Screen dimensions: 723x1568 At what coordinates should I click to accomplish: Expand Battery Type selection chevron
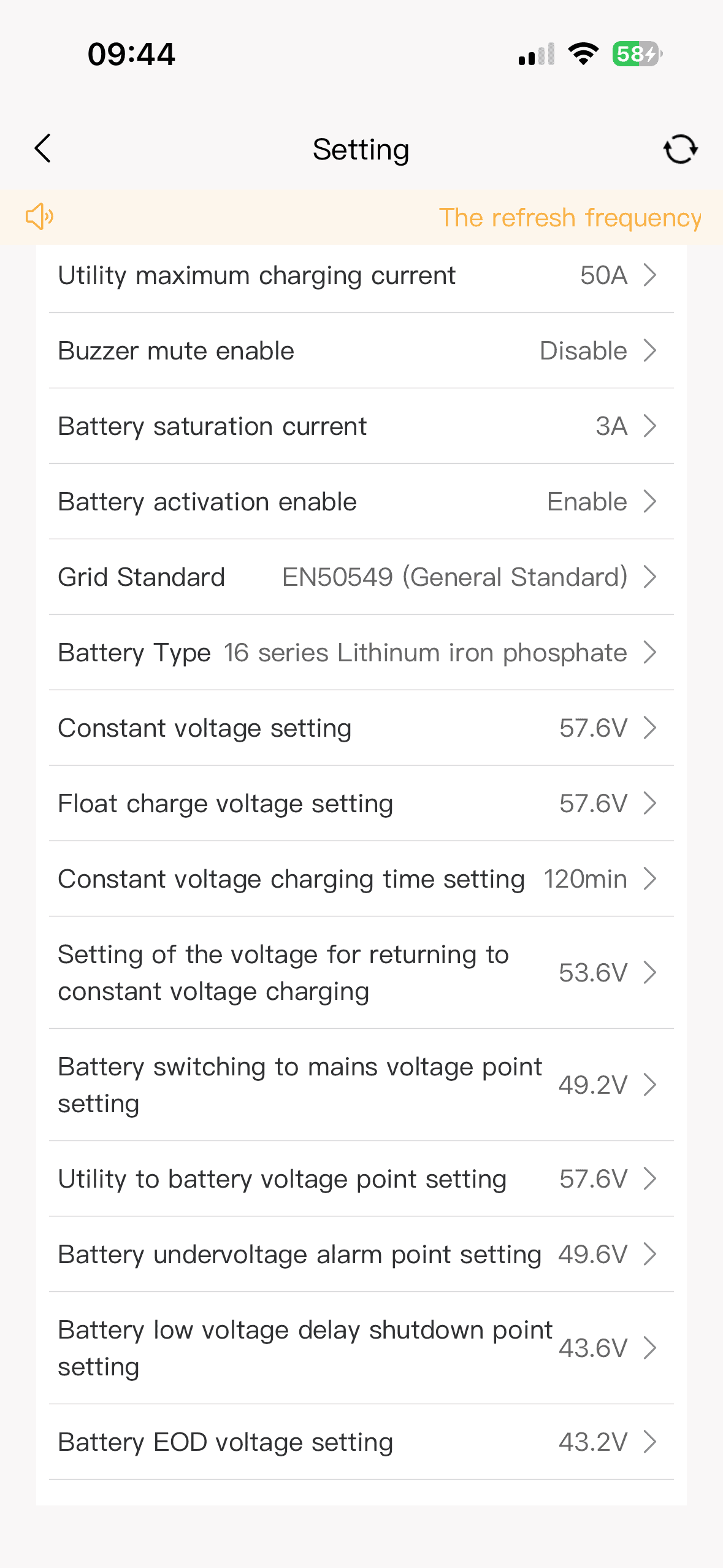pos(650,653)
